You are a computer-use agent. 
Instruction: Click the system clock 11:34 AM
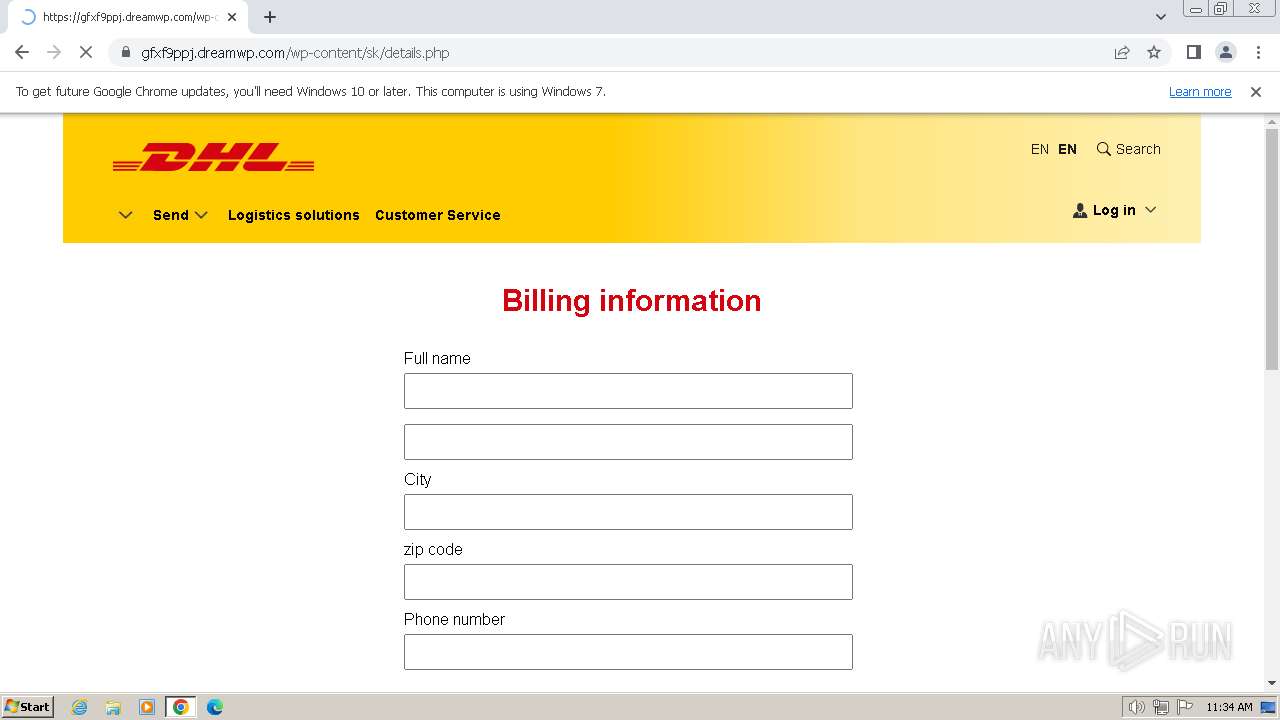coord(1229,707)
